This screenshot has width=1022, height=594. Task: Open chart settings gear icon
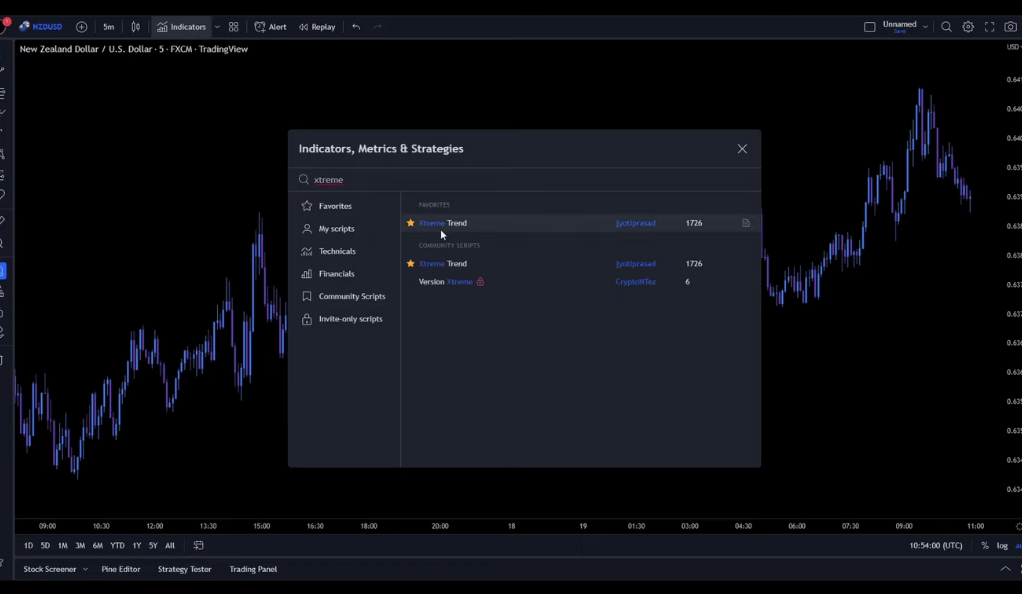pyautogui.click(x=967, y=27)
